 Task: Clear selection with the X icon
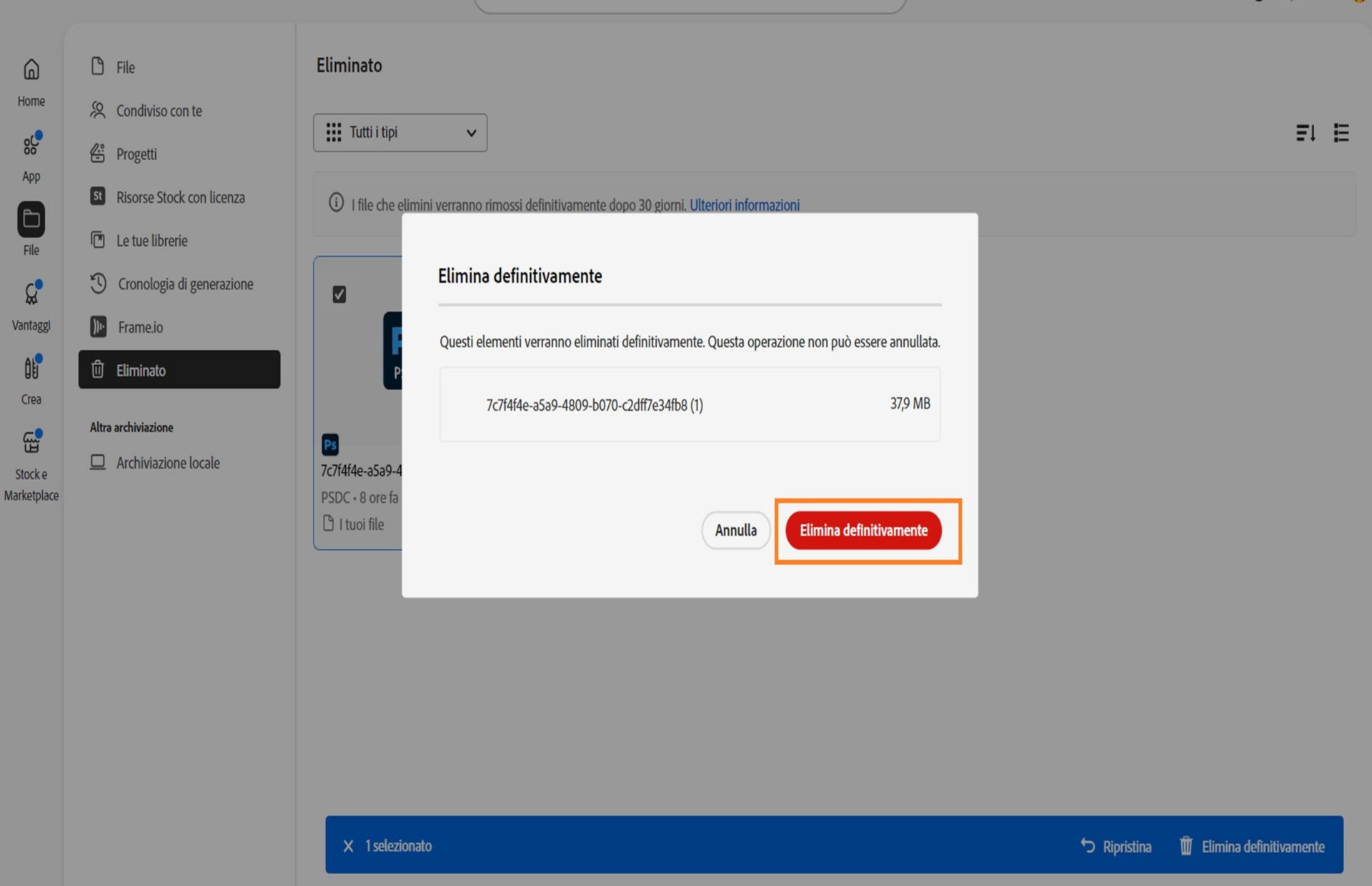(x=348, y=846)
